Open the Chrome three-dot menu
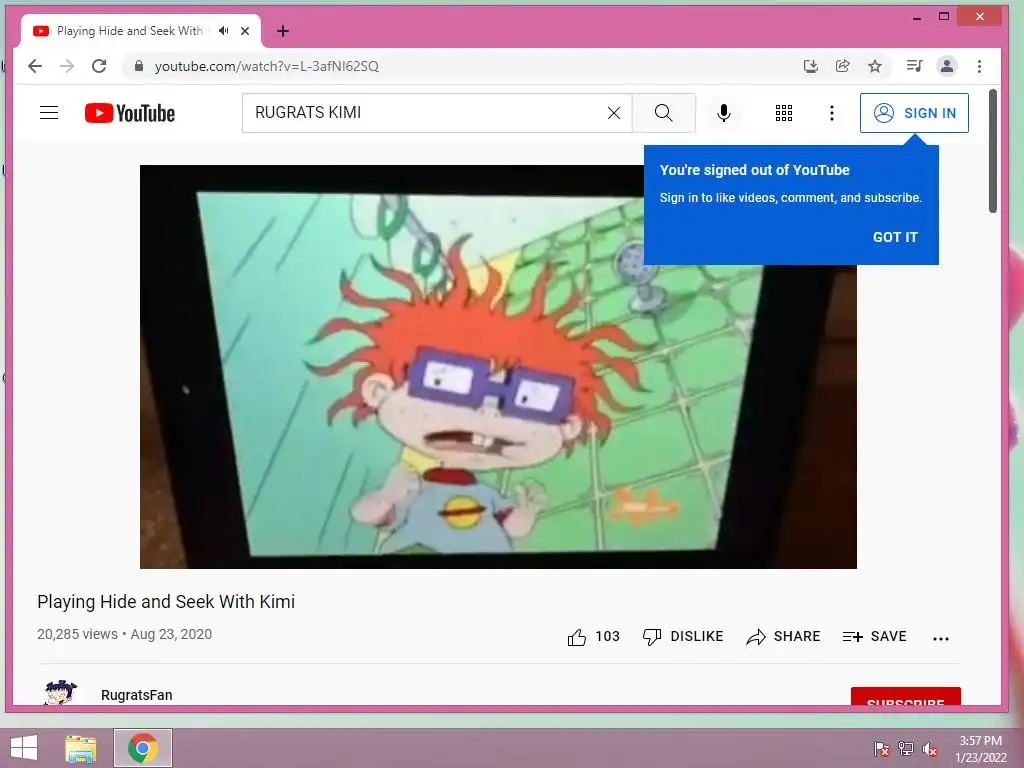The image size is (1024, 768). (x=979, y=66)
